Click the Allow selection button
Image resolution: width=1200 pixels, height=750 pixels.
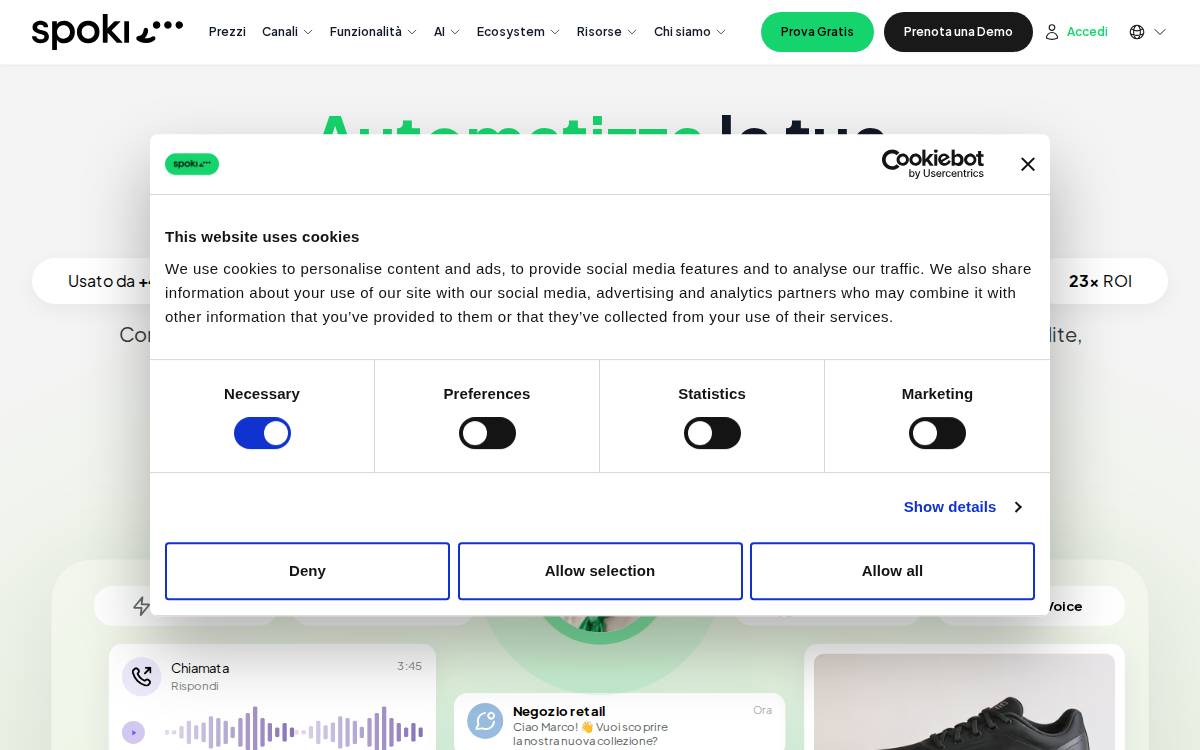coord(600,571)
